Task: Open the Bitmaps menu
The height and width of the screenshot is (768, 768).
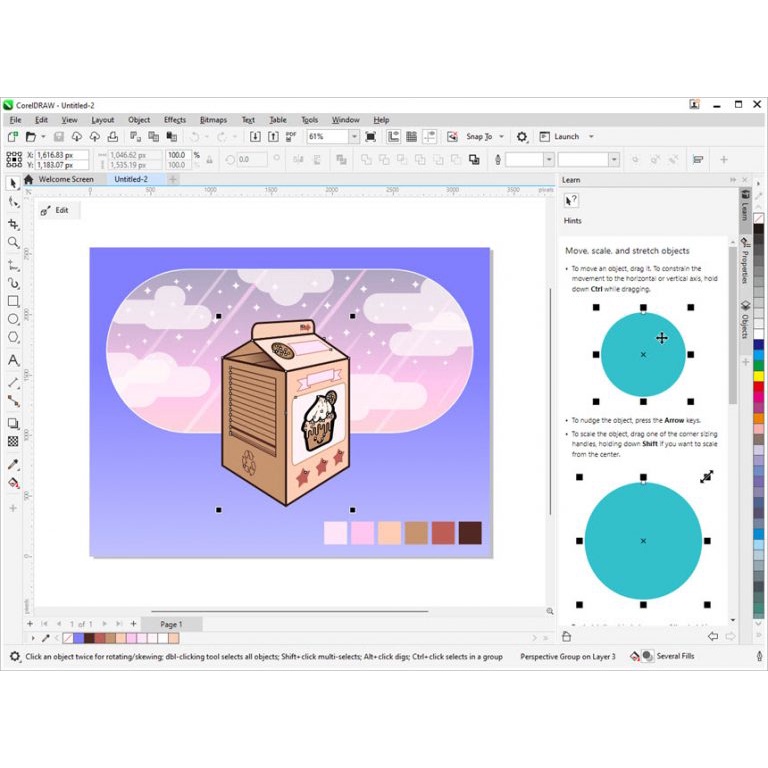Action: pos(213,120)
